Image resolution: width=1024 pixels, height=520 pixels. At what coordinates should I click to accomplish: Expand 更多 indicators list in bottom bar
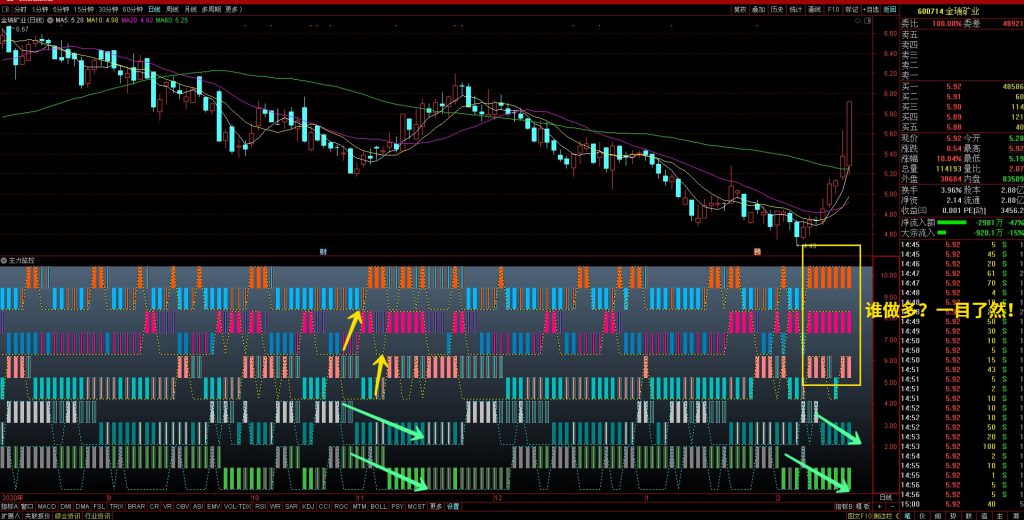pyautogui.click(x=436, y=506)
